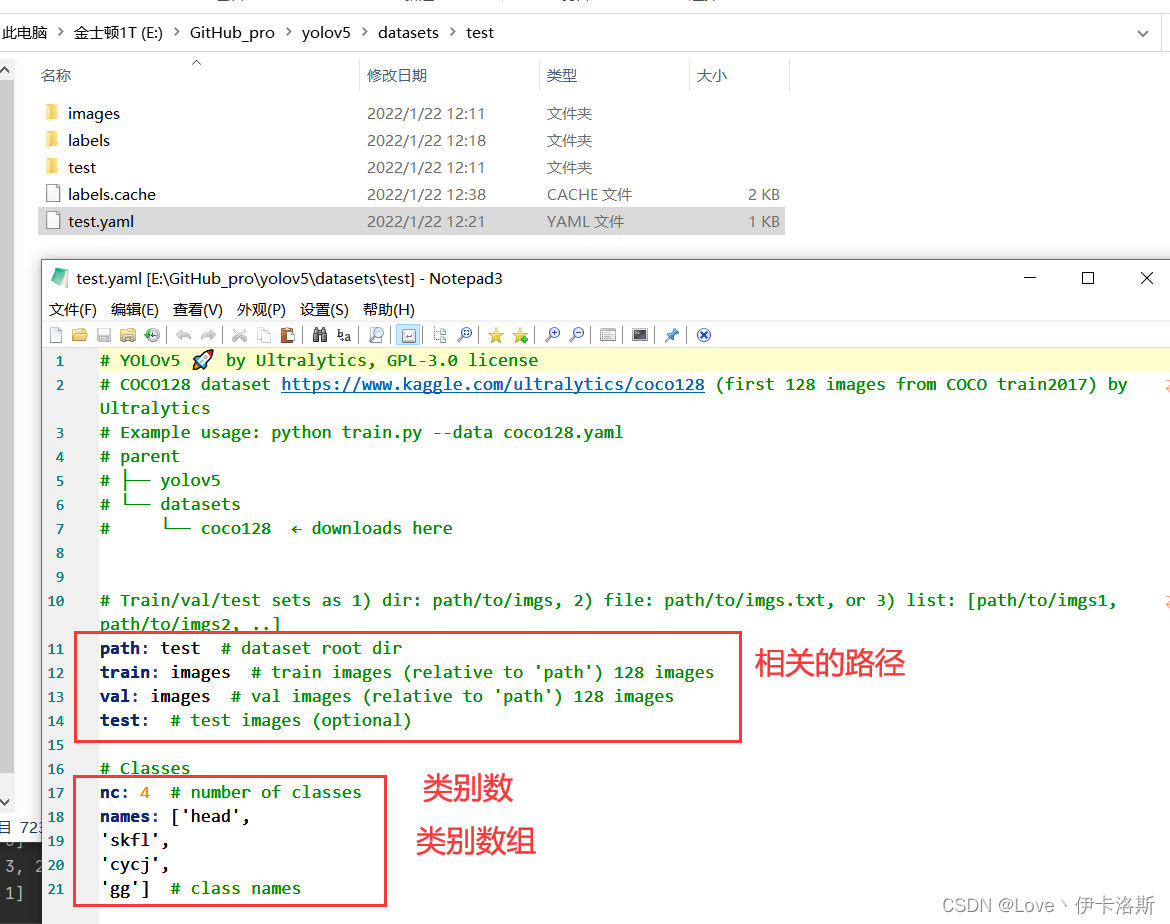Toggle always-on-top with the pin icon

(672, 335)
